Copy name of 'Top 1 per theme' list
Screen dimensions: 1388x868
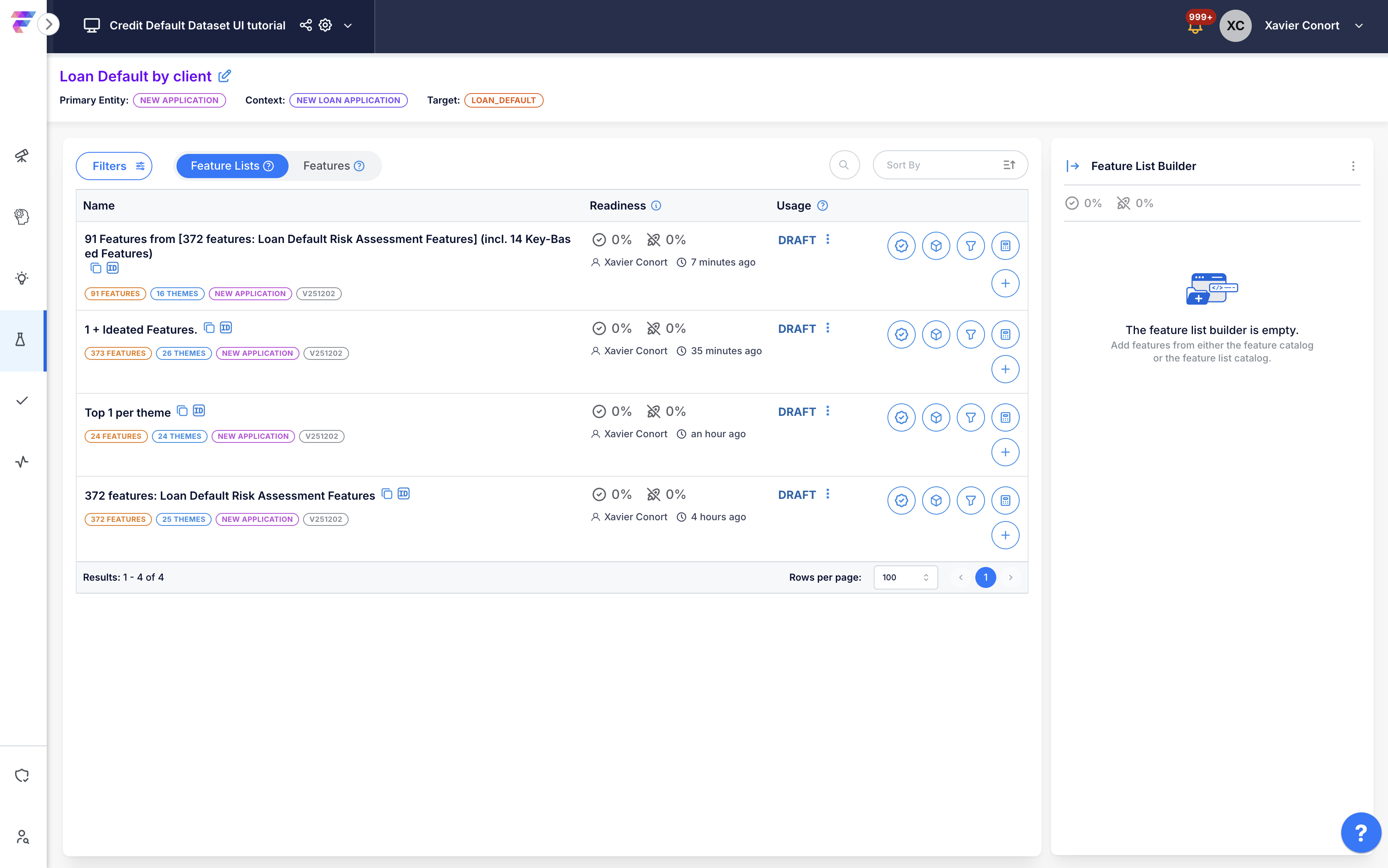(x=182, y=411)
